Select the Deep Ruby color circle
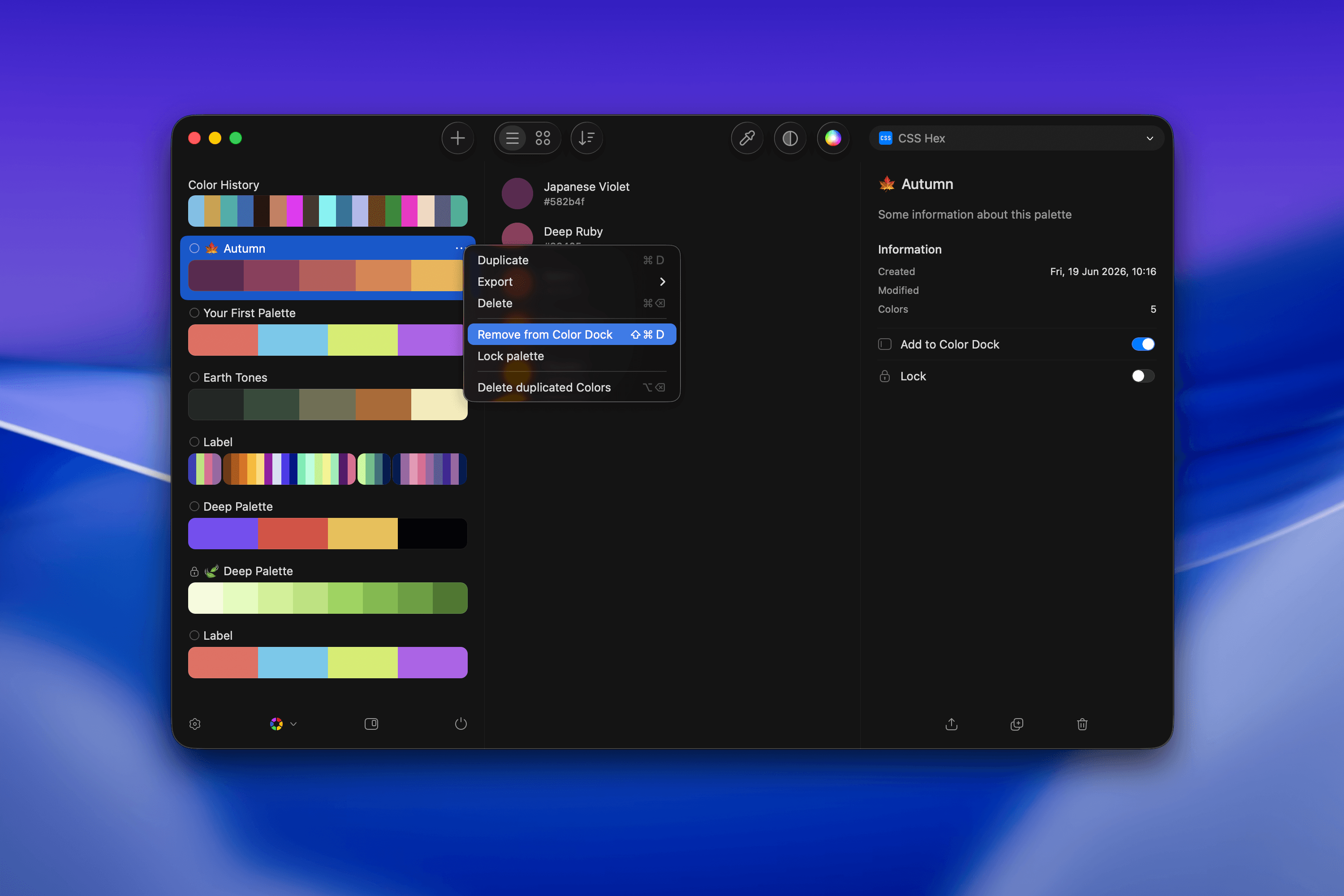This screenshot has height=896, width=1344. (x=517, y=234)
